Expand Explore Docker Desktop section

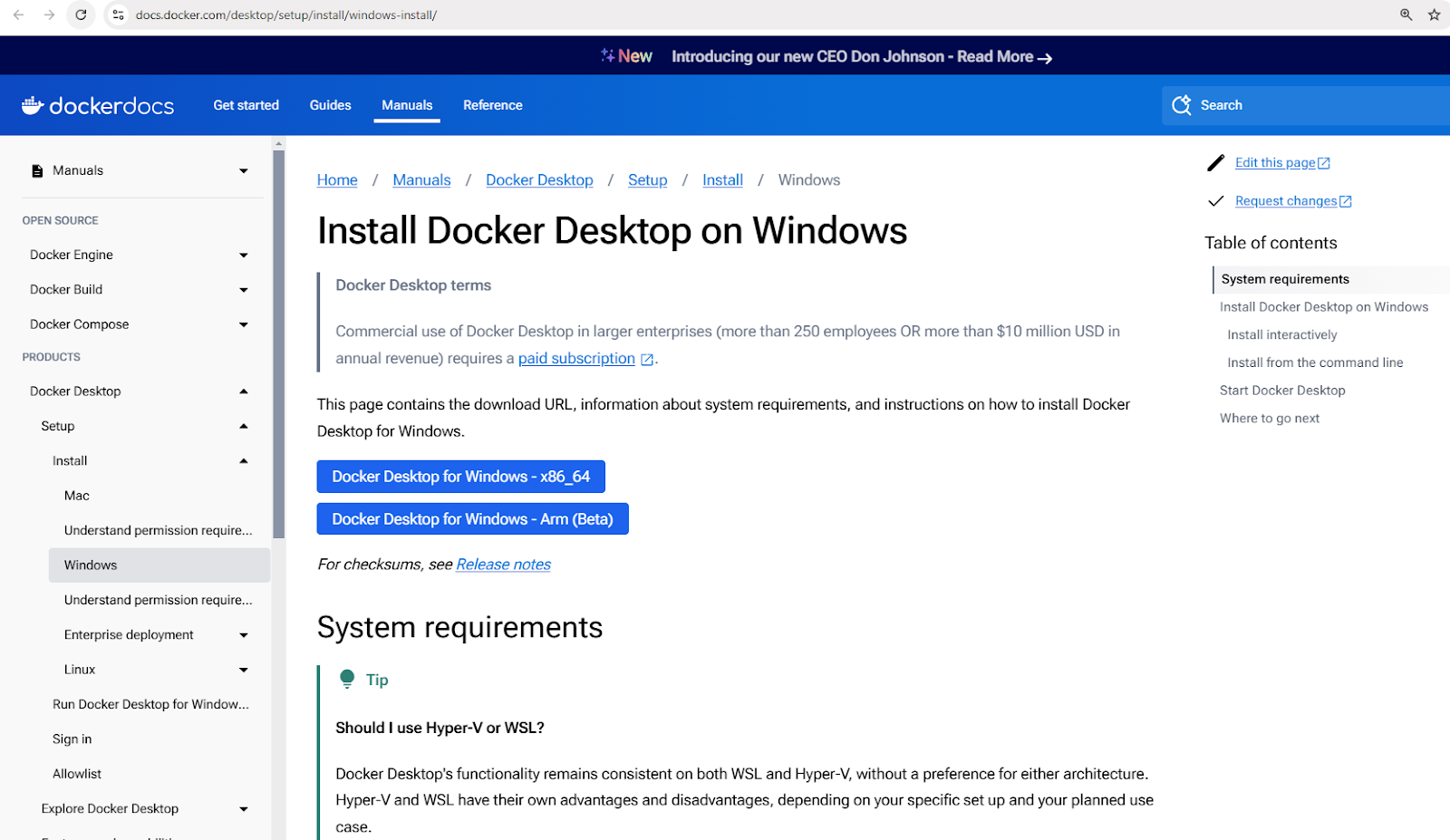(x=244, y=809)
